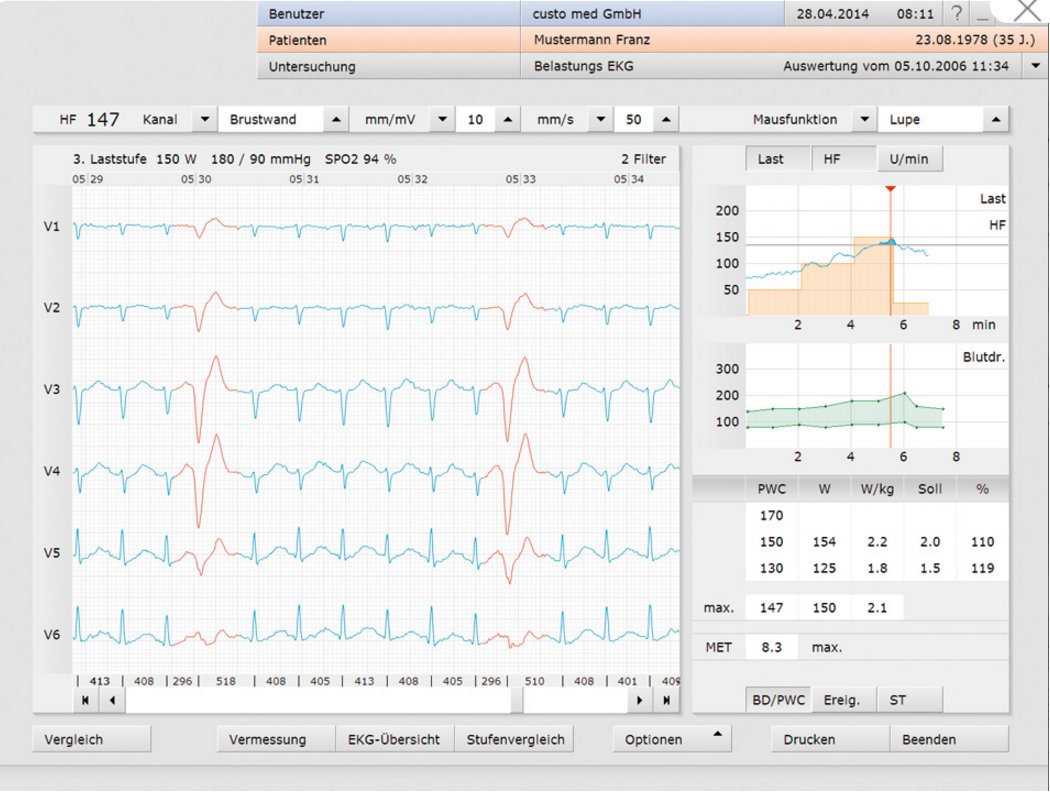Expand the Untersuchung row dropdown arrow

[1035, 67]
